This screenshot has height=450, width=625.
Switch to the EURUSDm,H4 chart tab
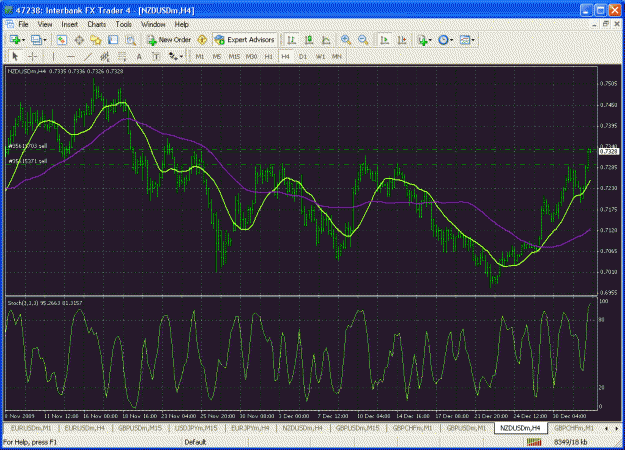85,428
